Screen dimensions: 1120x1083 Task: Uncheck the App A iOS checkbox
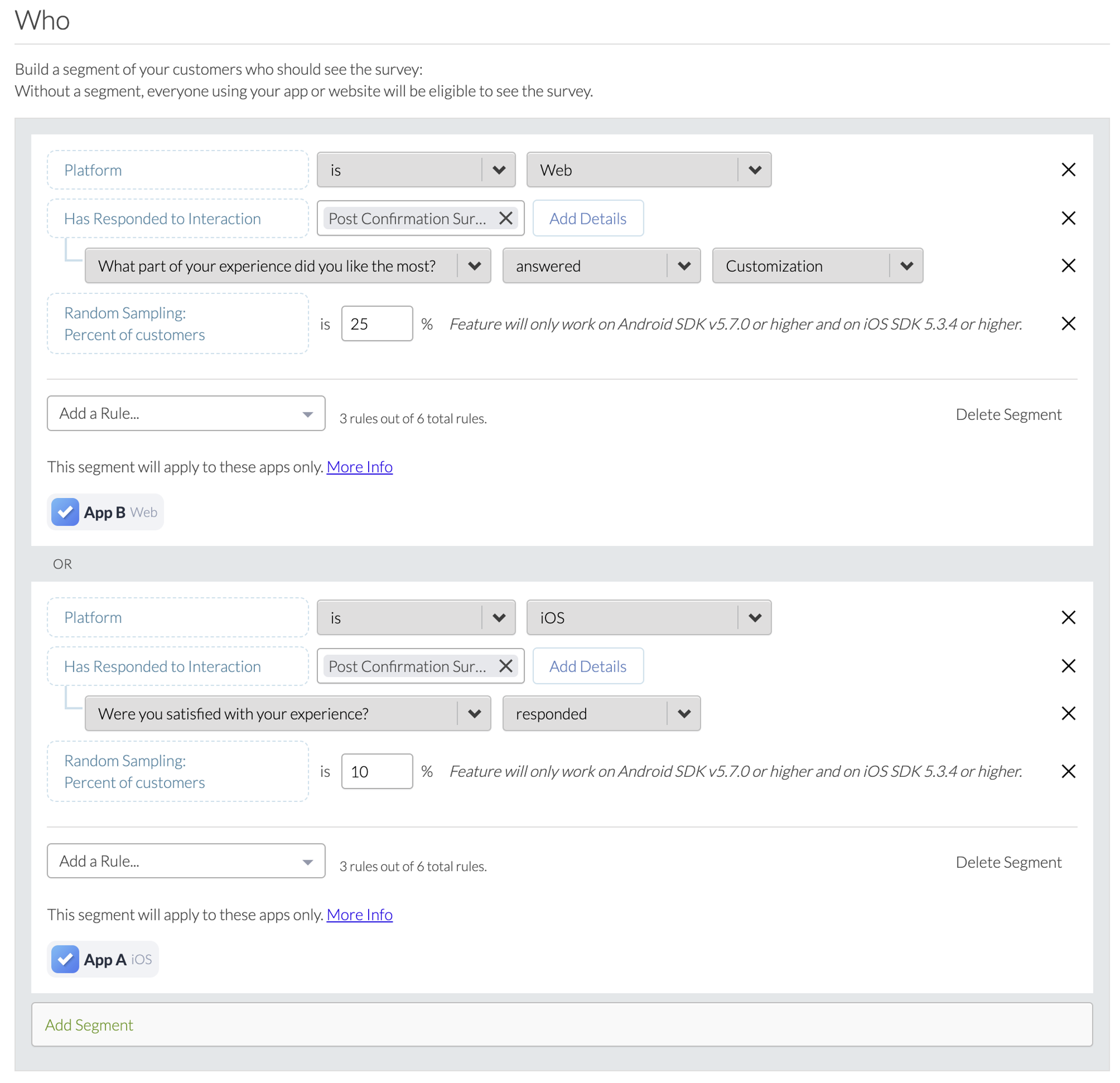pos(65,959)
